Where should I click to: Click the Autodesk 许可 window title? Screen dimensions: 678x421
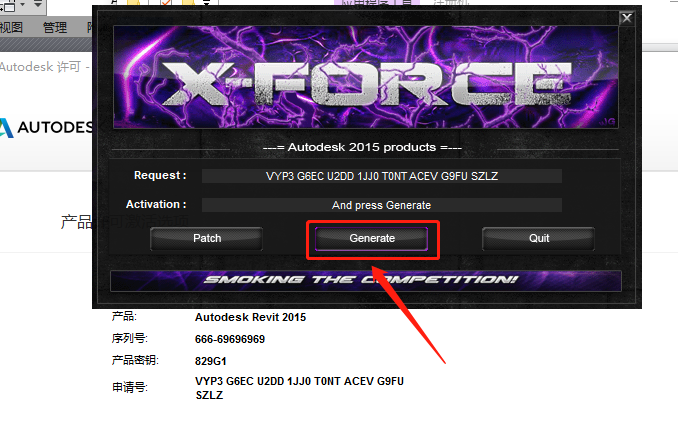(45, 67)
